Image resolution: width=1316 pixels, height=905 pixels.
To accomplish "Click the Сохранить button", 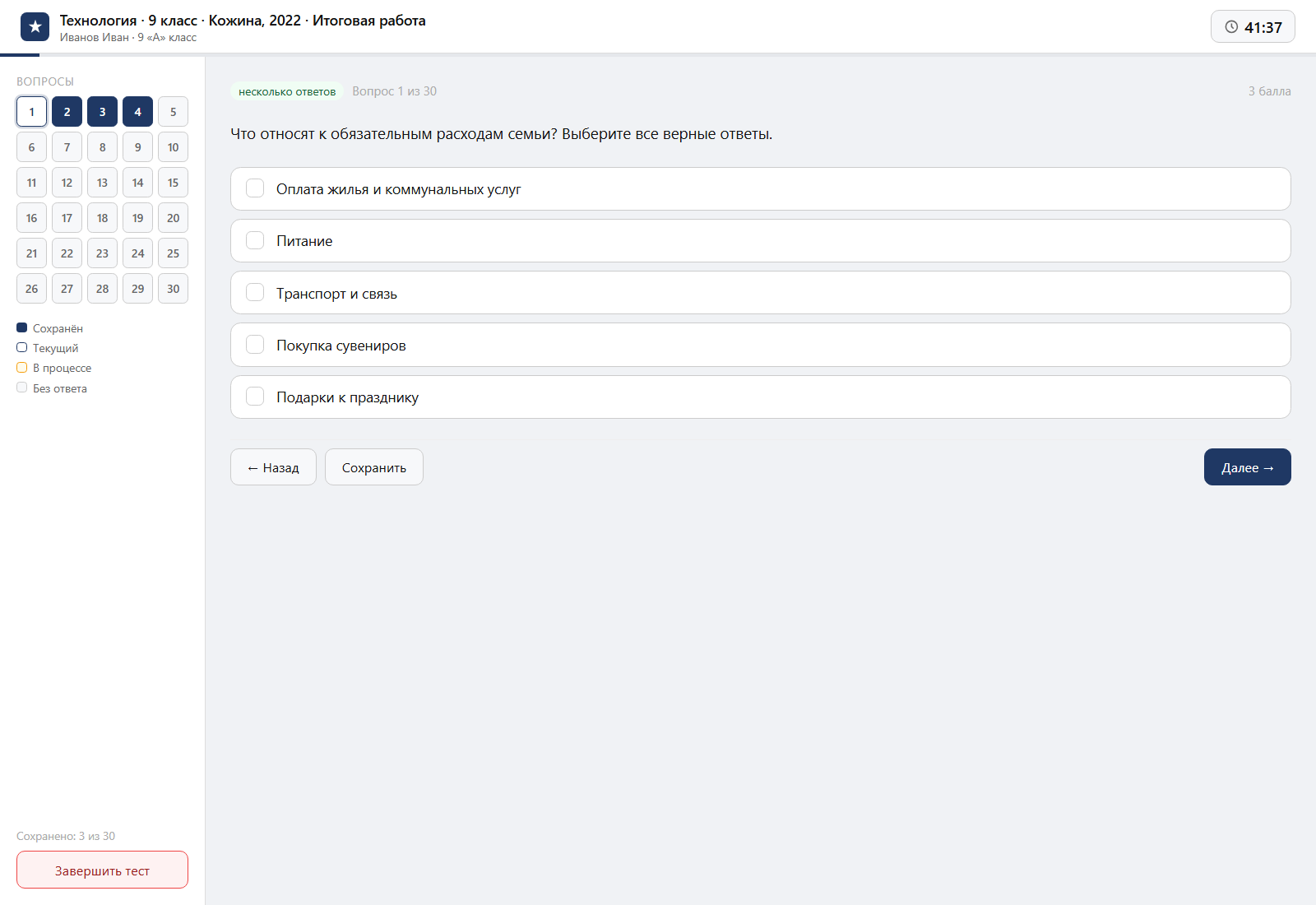I will point(374,467).
